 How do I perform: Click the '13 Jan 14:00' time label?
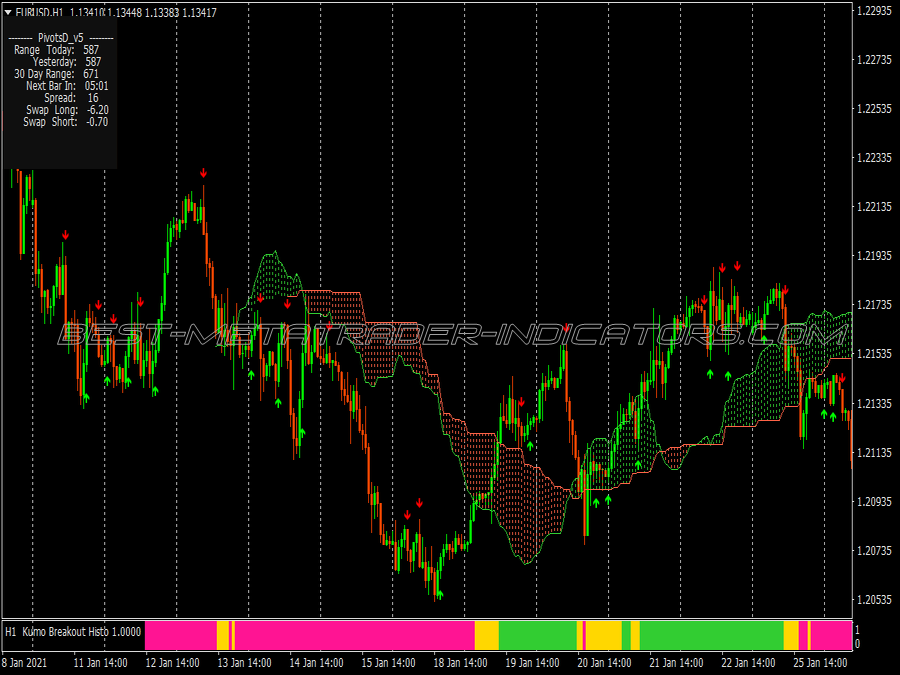click(x=245, y=663)
